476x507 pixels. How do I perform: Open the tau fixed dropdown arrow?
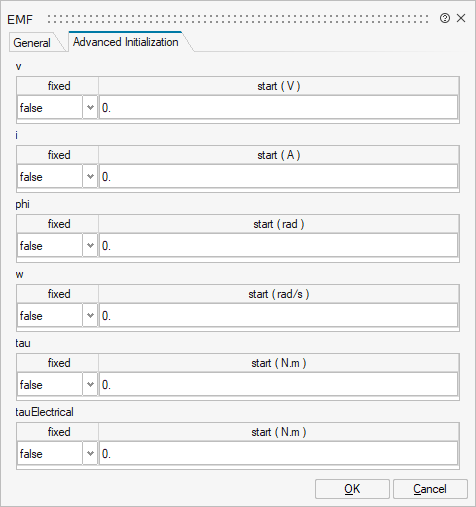coord(90,385)
